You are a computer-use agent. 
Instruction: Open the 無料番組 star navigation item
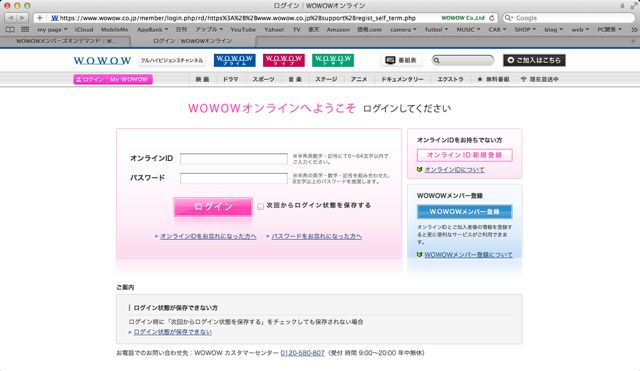[x=493, y=79]
